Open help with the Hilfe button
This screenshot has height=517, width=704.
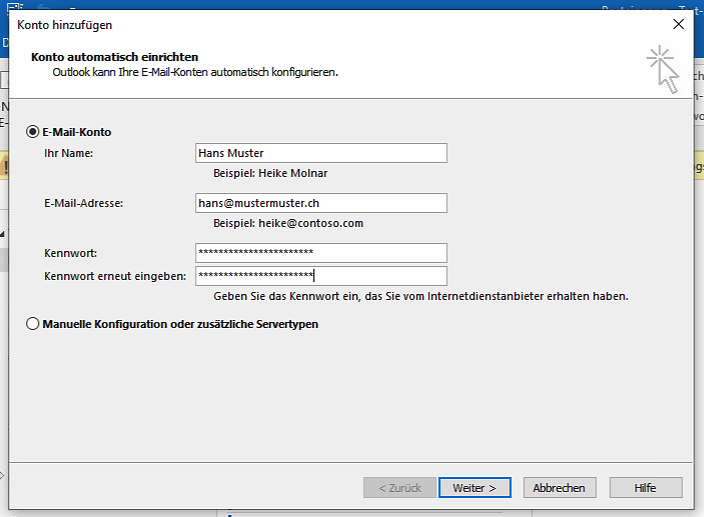tap(645, 488)
